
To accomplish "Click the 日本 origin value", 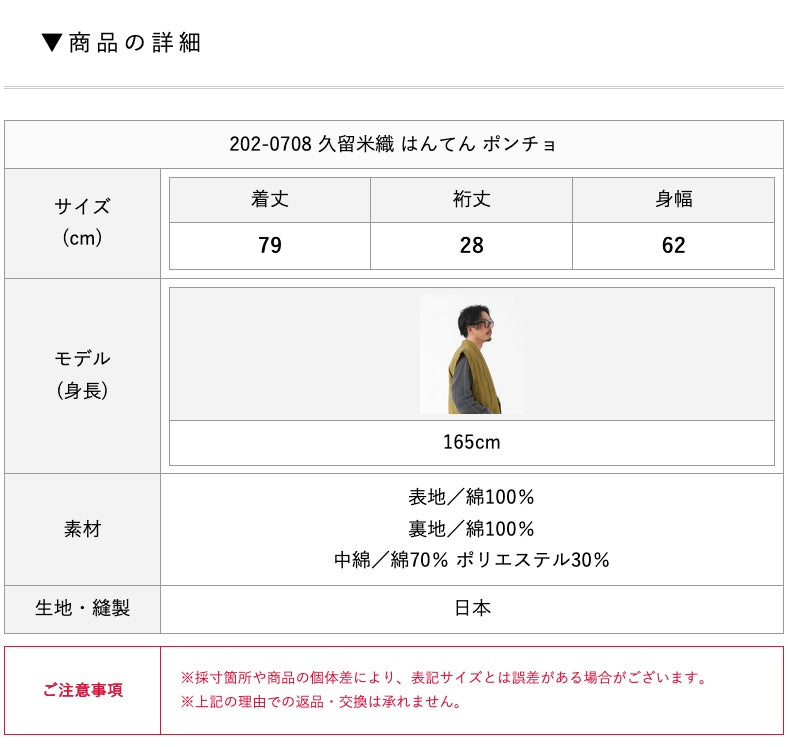I will coord(471,608).
